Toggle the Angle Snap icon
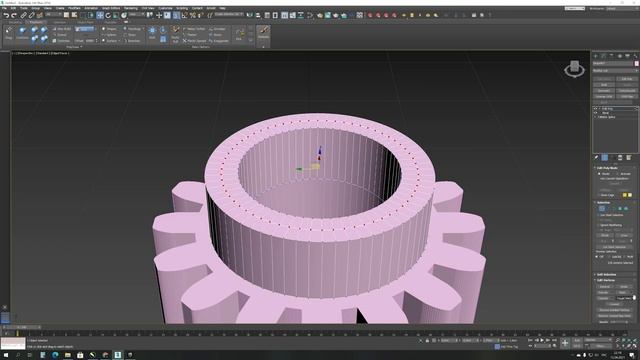The width and height of the screenshot is (640, 360). pos(184,15)
